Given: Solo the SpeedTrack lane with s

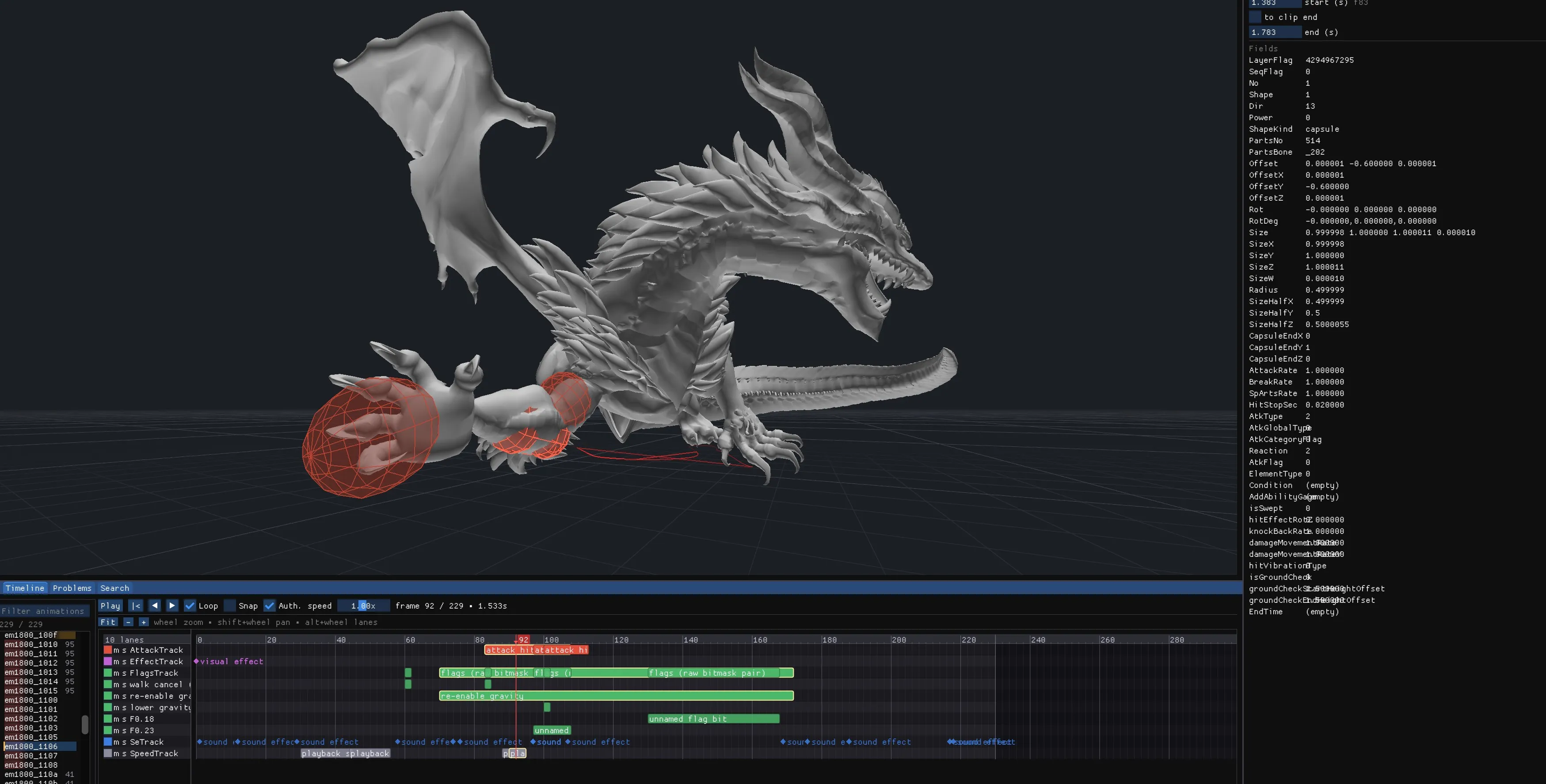Looking at the screenshot, I should pyautogui.click(x=124, y=754).
